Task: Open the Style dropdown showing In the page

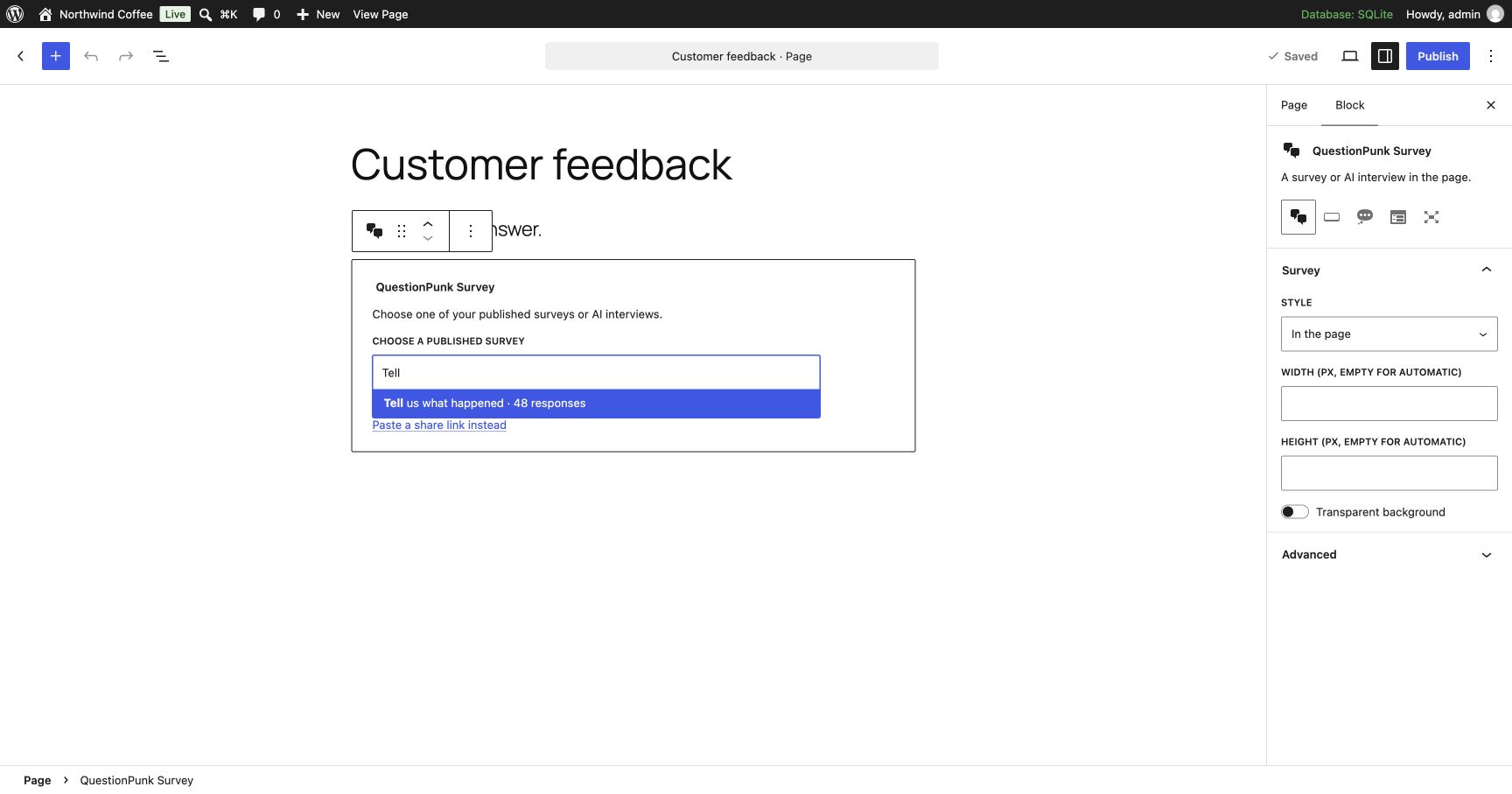Action: pos(1389,334)
